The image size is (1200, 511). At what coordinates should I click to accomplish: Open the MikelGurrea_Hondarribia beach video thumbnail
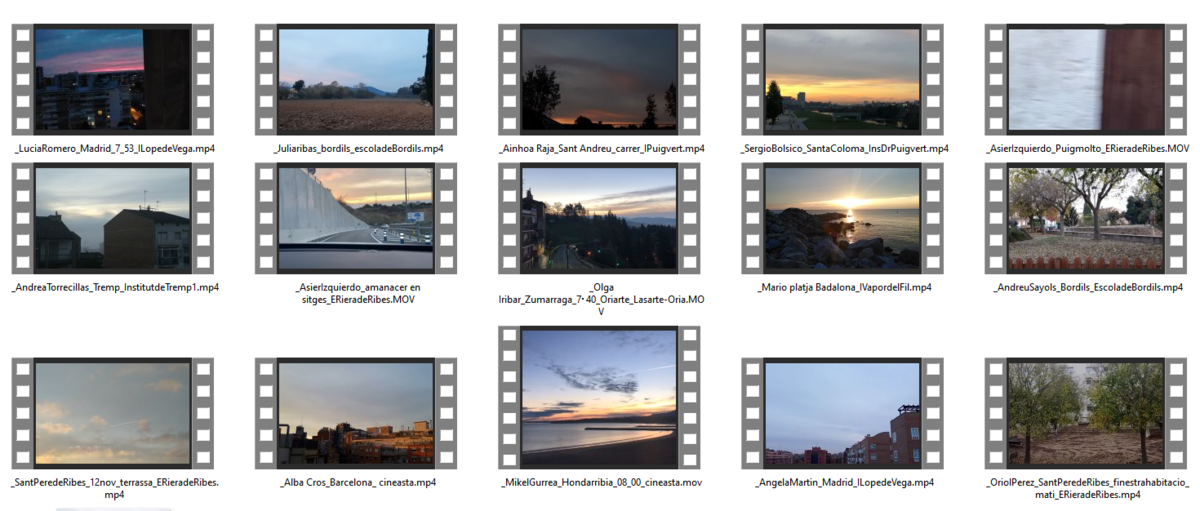[x=599, y=397]
